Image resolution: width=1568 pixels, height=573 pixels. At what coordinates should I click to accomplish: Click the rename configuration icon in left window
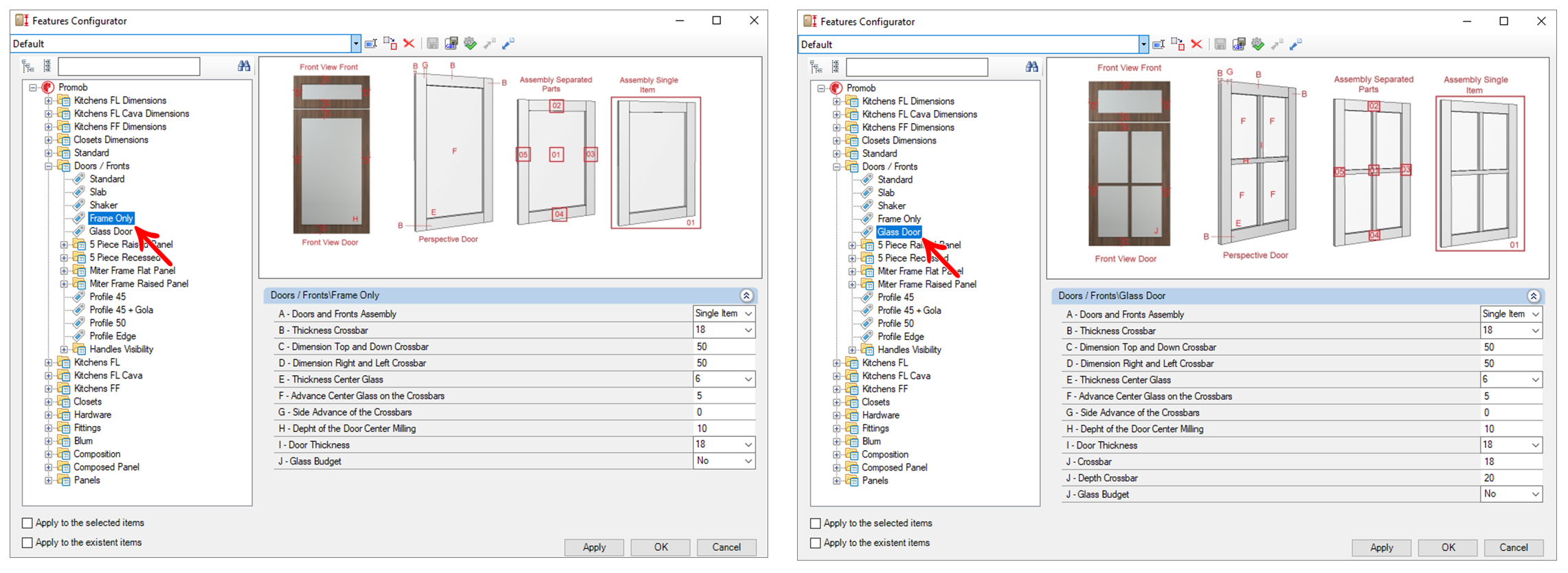coord(371,44)
